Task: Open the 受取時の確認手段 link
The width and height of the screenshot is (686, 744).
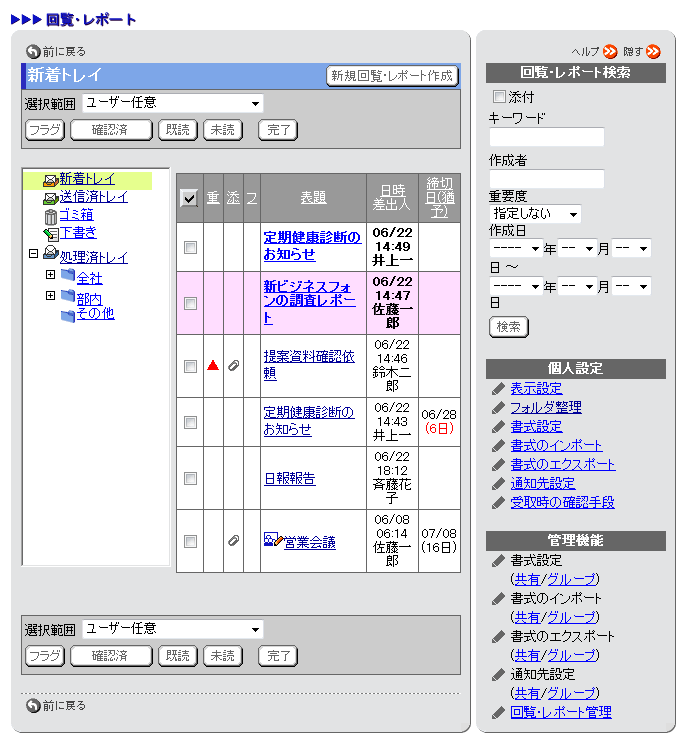Action: click(562, 502)
